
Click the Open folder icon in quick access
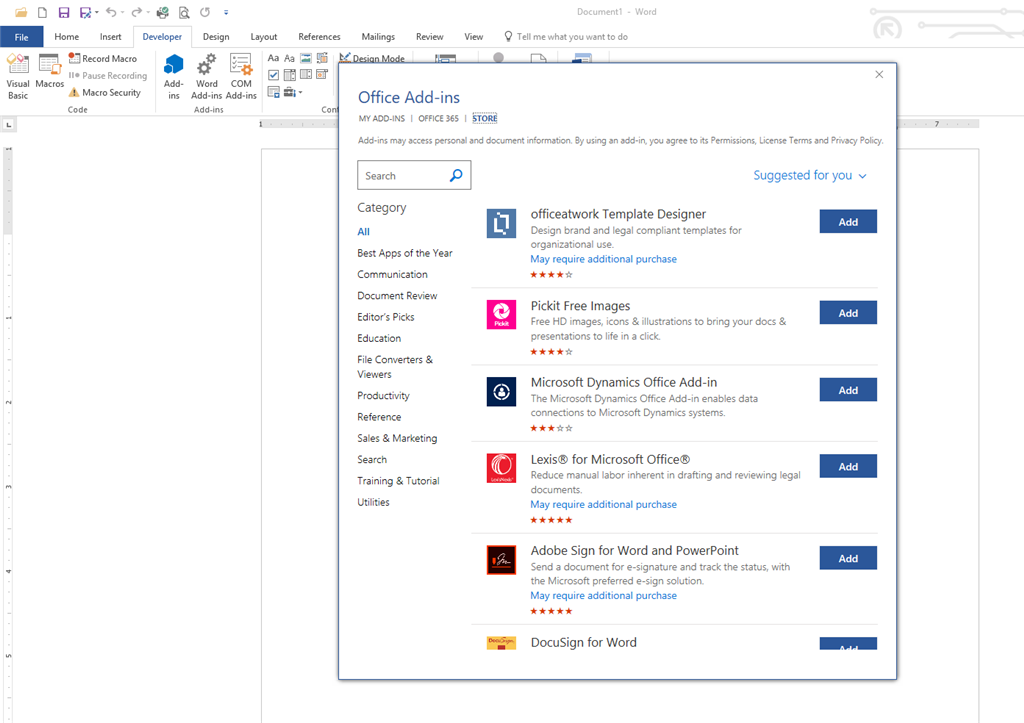pyautogui.click(x=21, y=12)
